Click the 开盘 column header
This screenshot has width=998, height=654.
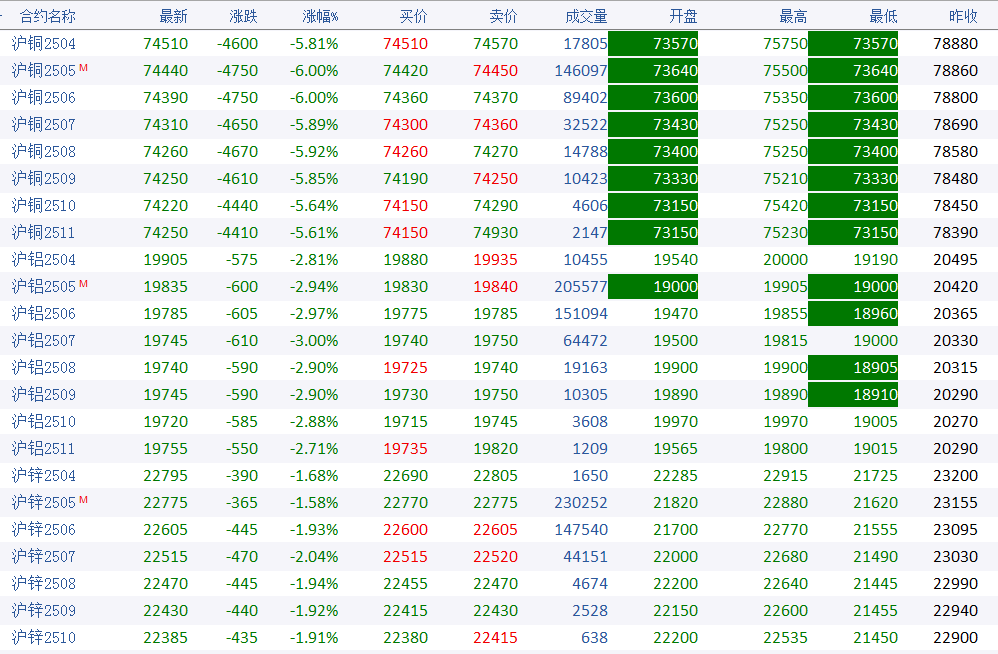pyautogui.click(x=684, y=16)
